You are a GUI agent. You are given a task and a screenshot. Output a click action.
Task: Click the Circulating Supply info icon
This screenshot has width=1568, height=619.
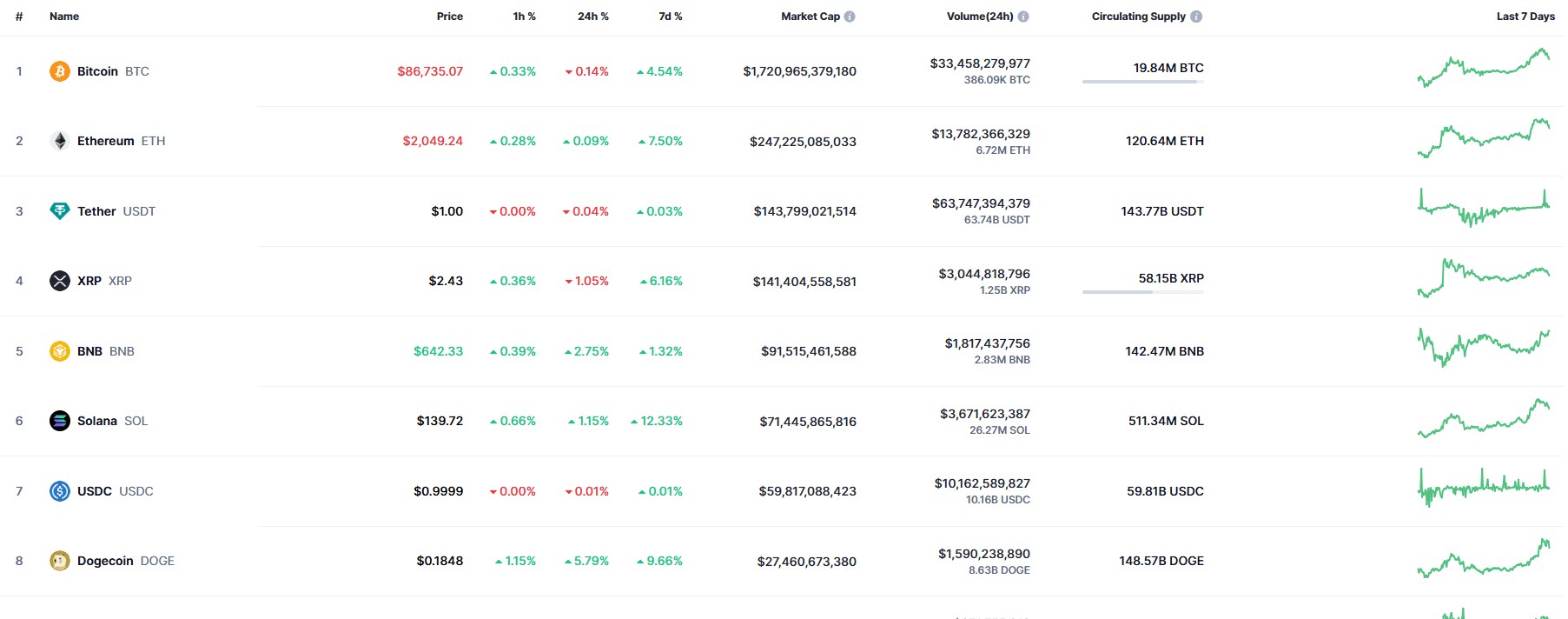[1196, 17]
